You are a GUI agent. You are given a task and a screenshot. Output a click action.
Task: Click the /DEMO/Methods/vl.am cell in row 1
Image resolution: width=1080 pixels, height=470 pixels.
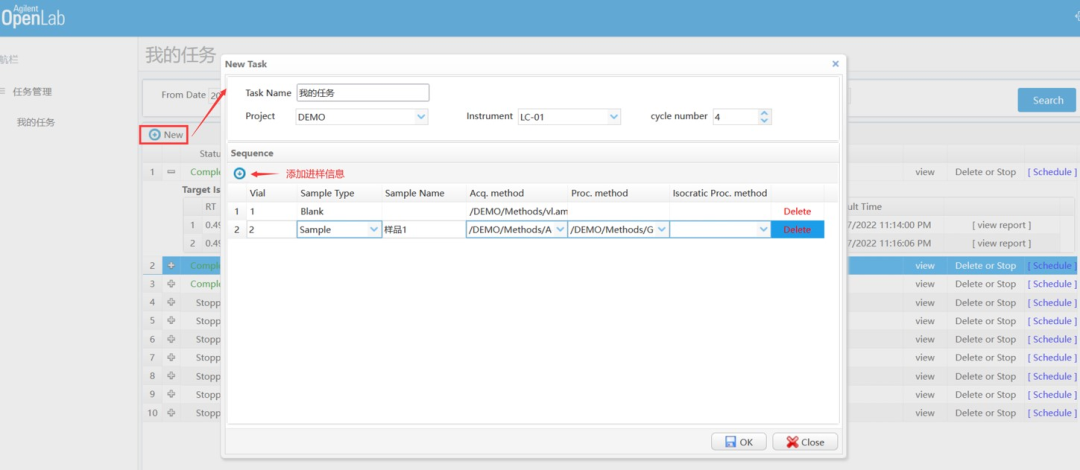click(x=517, y=212)
